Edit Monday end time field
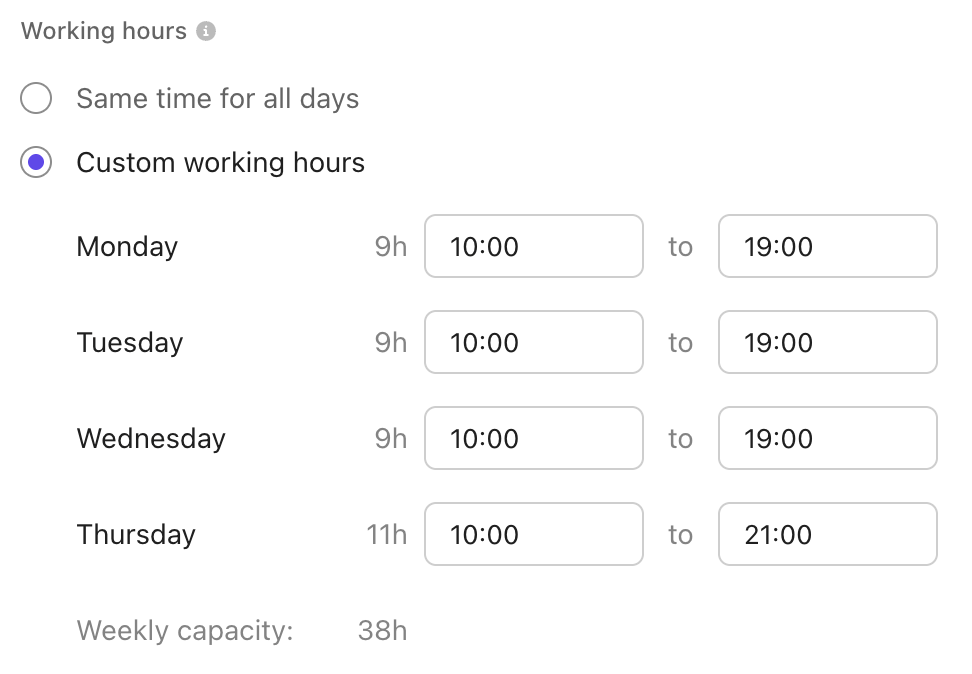 [827, 247]
